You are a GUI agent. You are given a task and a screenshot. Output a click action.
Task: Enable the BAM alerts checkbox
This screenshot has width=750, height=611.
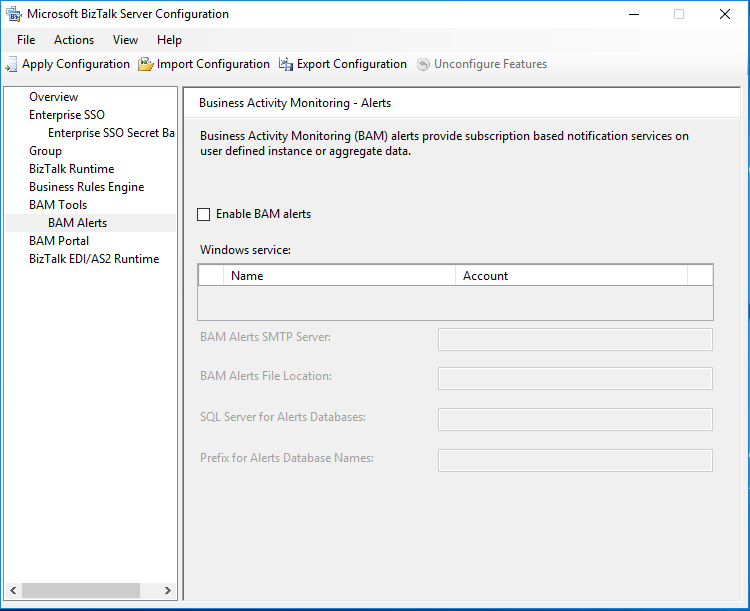204,214
